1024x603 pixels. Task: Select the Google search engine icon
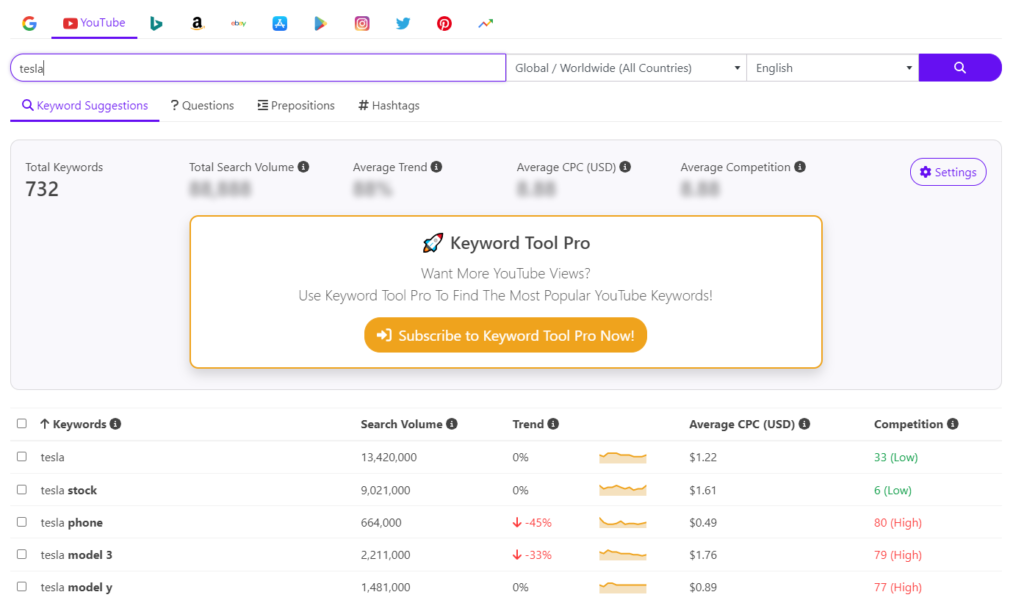[x=29, y=23]
